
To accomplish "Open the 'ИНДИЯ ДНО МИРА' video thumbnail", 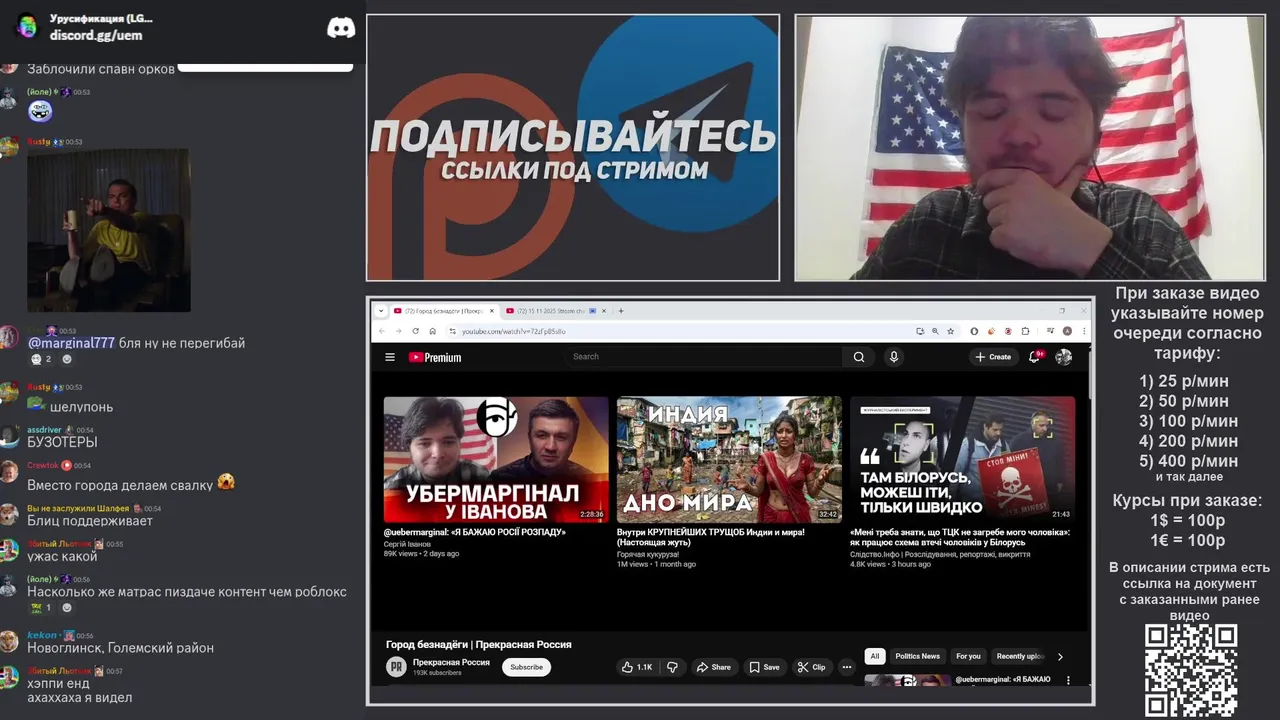I will tap(729, 459).
